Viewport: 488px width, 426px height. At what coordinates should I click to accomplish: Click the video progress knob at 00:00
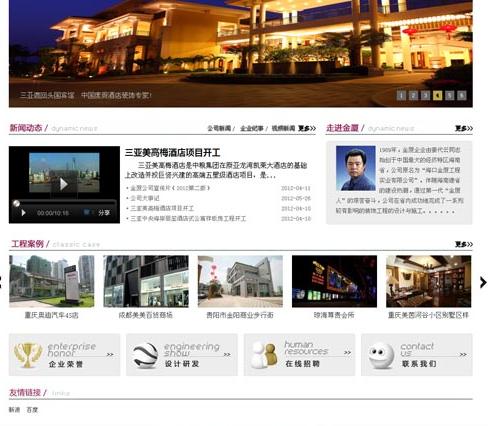(x=16, y=203)
